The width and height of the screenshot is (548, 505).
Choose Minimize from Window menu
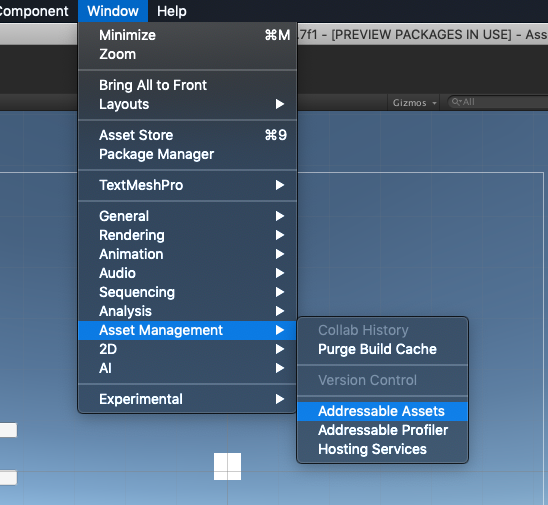point(187,35)
